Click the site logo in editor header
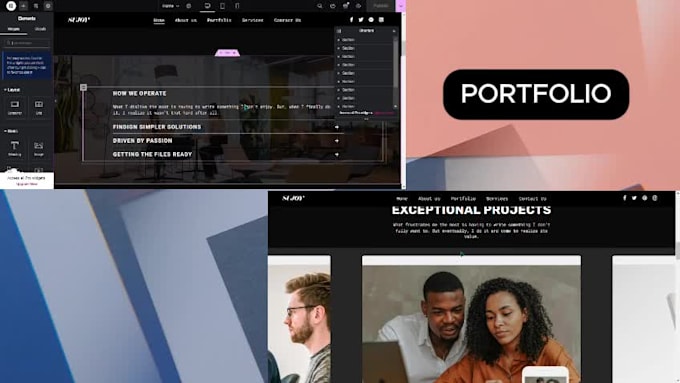Image resolution: width=680 pixels, height=383 pixels. pos(78,20)
